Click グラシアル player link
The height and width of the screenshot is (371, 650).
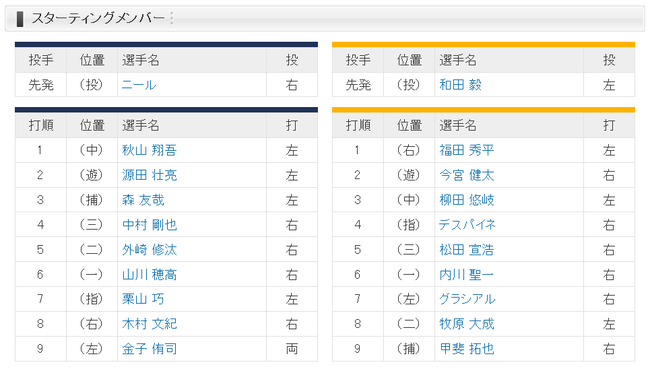coord(467,299)
